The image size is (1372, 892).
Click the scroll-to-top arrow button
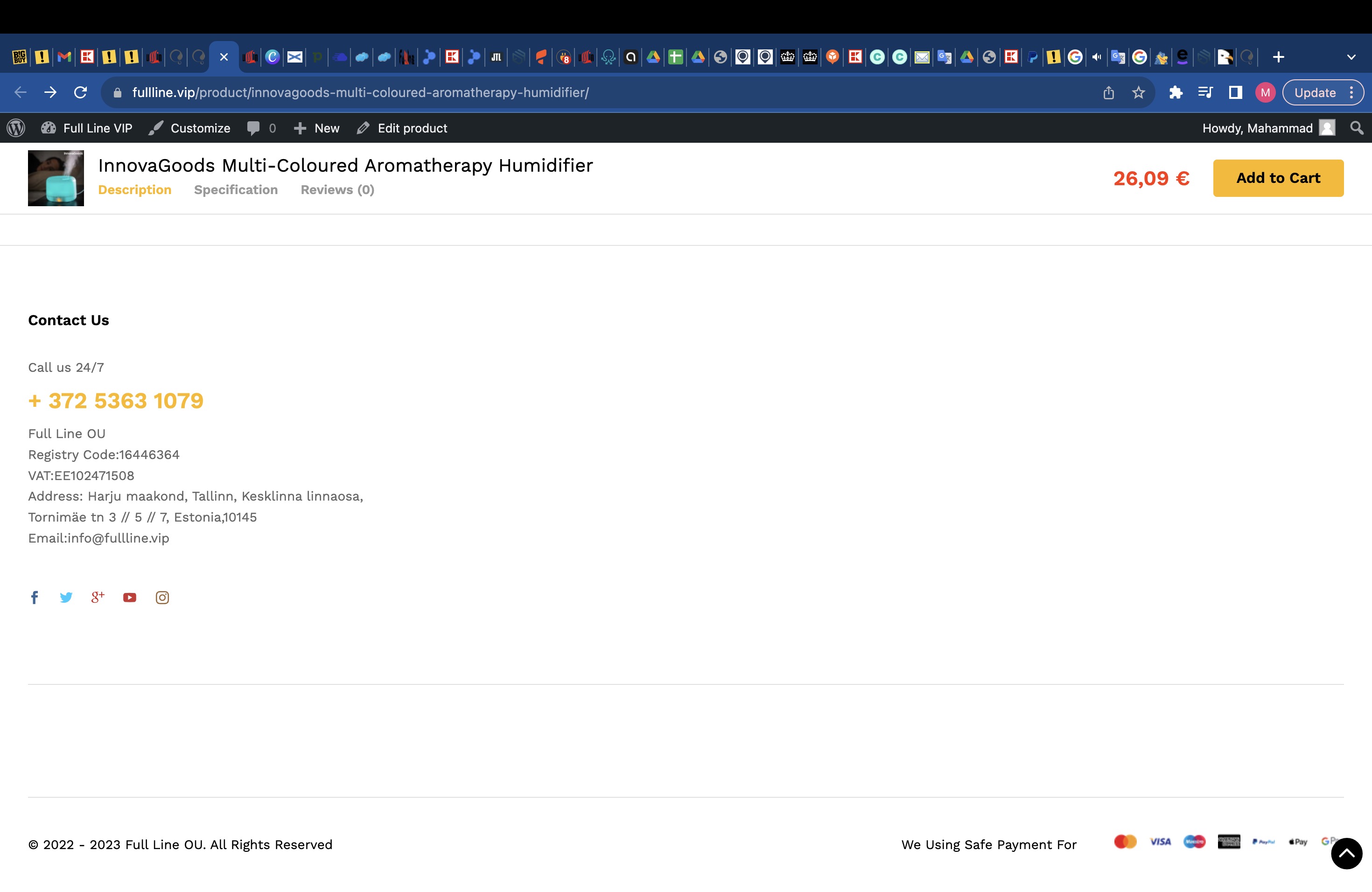tap(1347, 853)
